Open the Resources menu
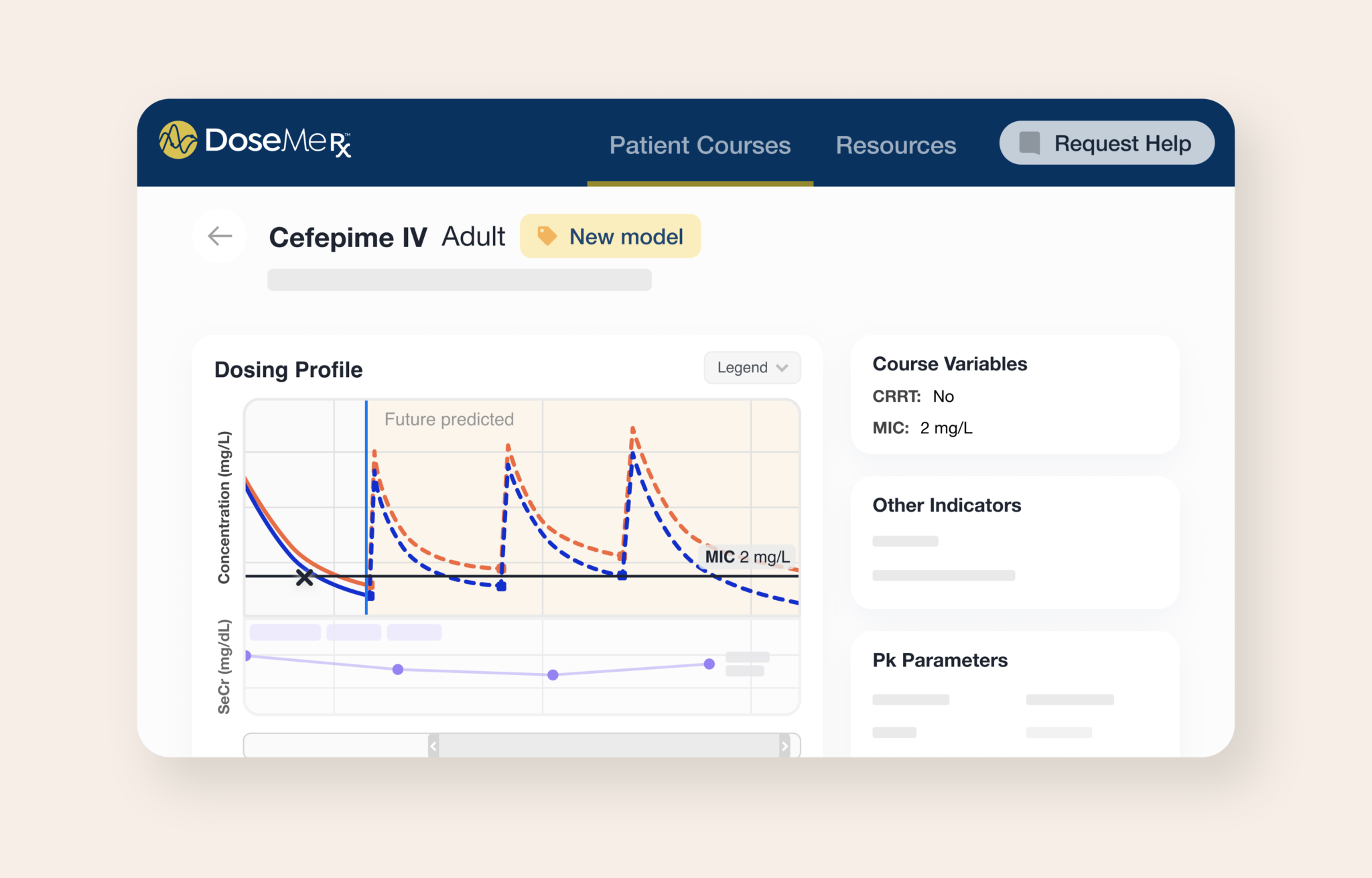1372x878 pixels. tap(896, 145)
